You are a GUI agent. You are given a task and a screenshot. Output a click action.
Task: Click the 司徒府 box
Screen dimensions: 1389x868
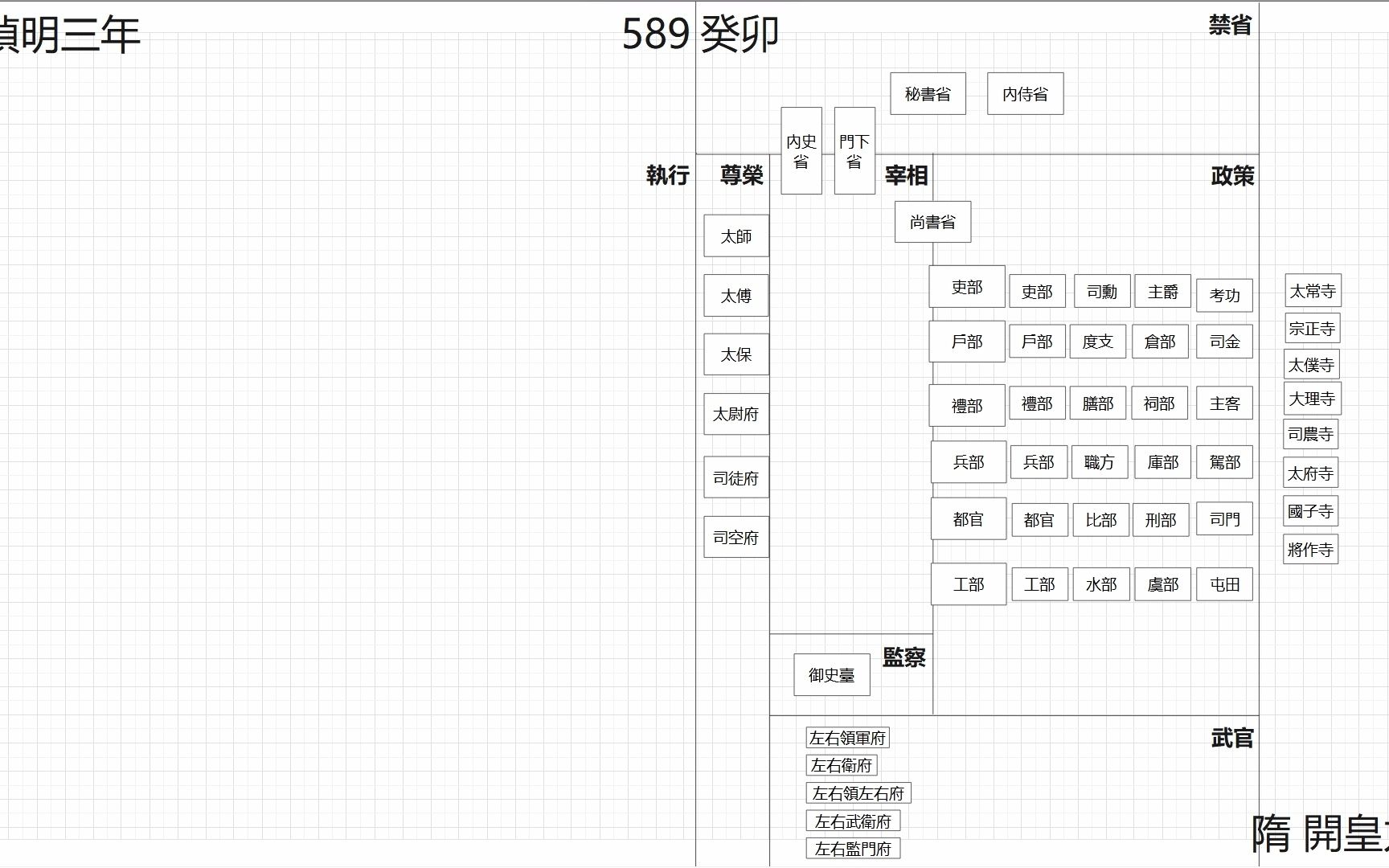(736, 478)
